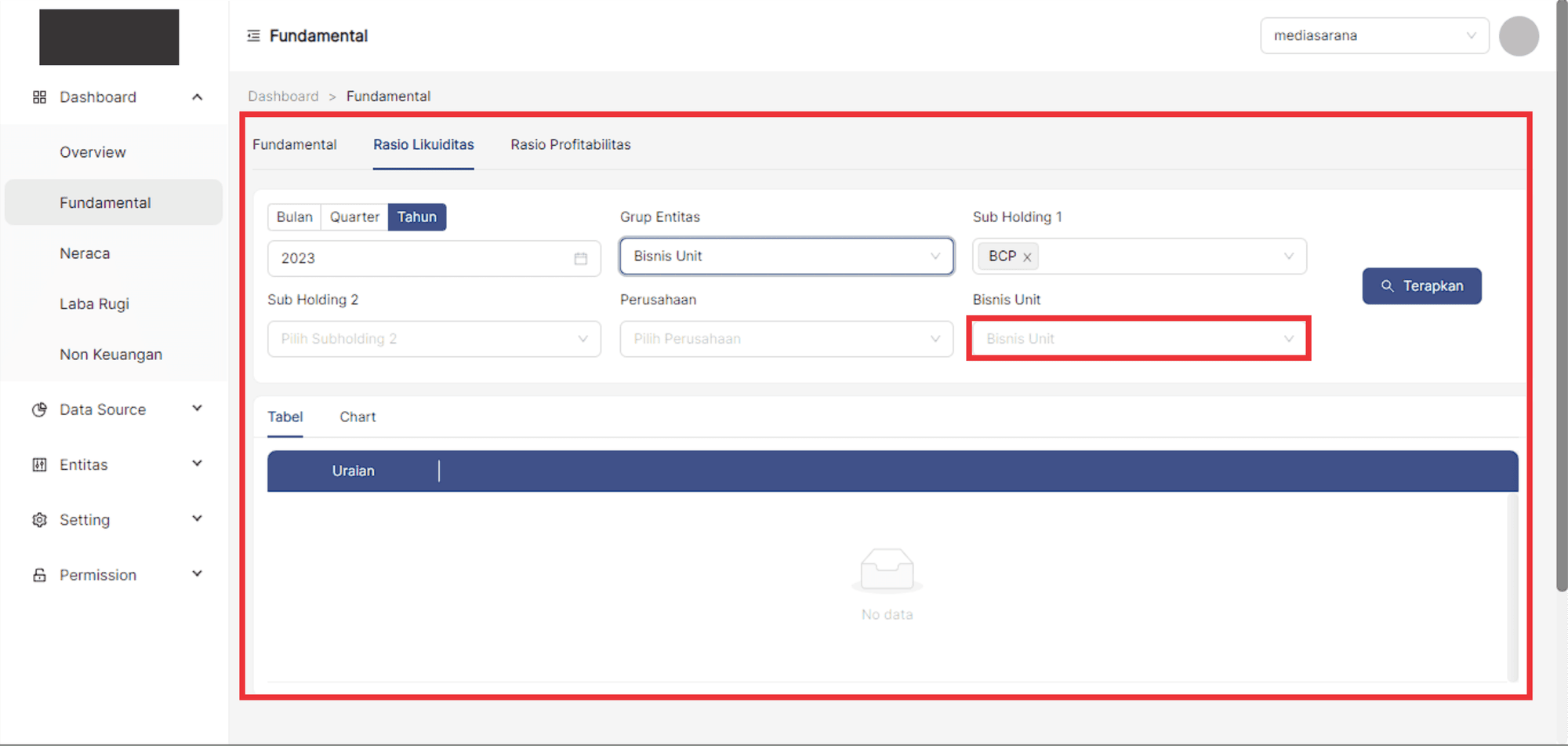1568x746 pixels.
Task: Open the Pilih Subholding 2 dropdown
Action: tap(434, 339)
